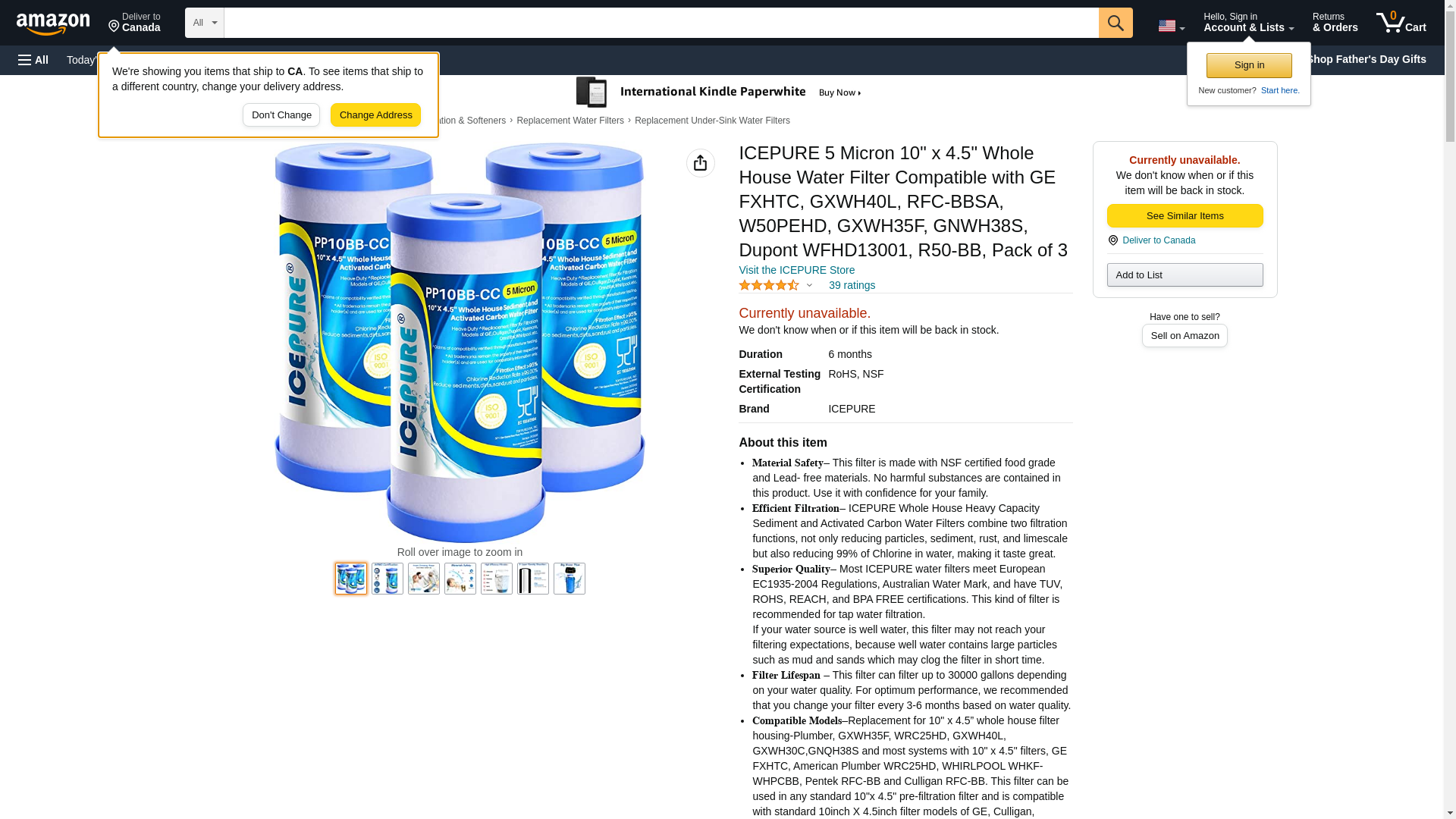This screenshot has width=1456, height=819.
Task: Expand the All search category dropdown
Action: [x=205, y=23]
